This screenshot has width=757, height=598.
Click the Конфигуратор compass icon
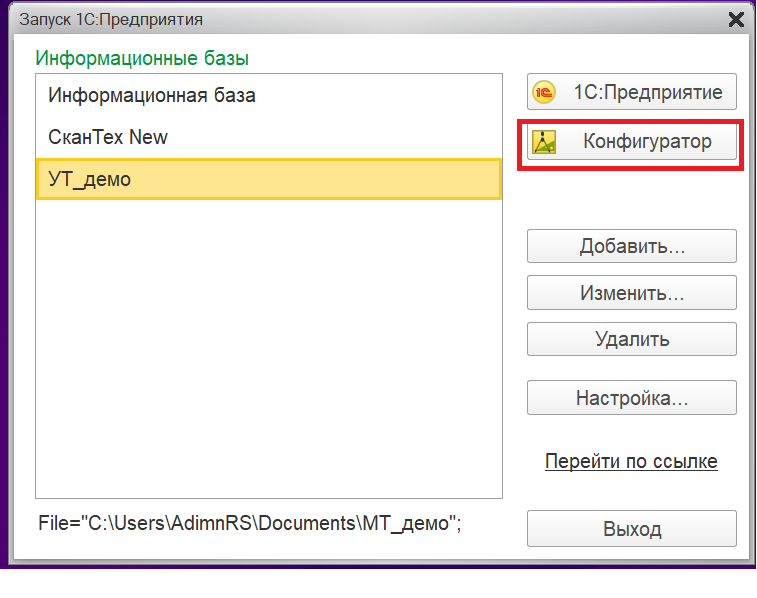pos(544,142)
